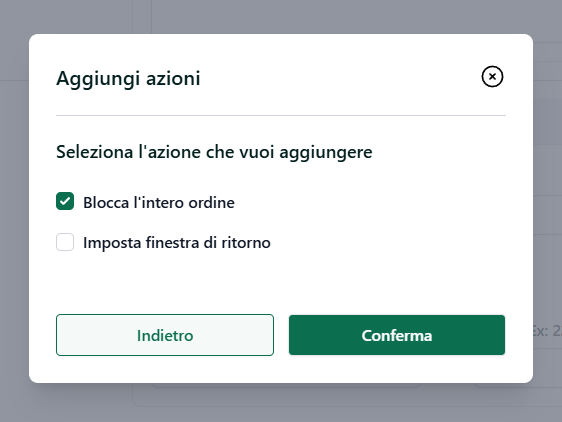Click the greyed page card edge below the dialog
Image resolution: width=562 pixels, height=422 pixels.
281,396
